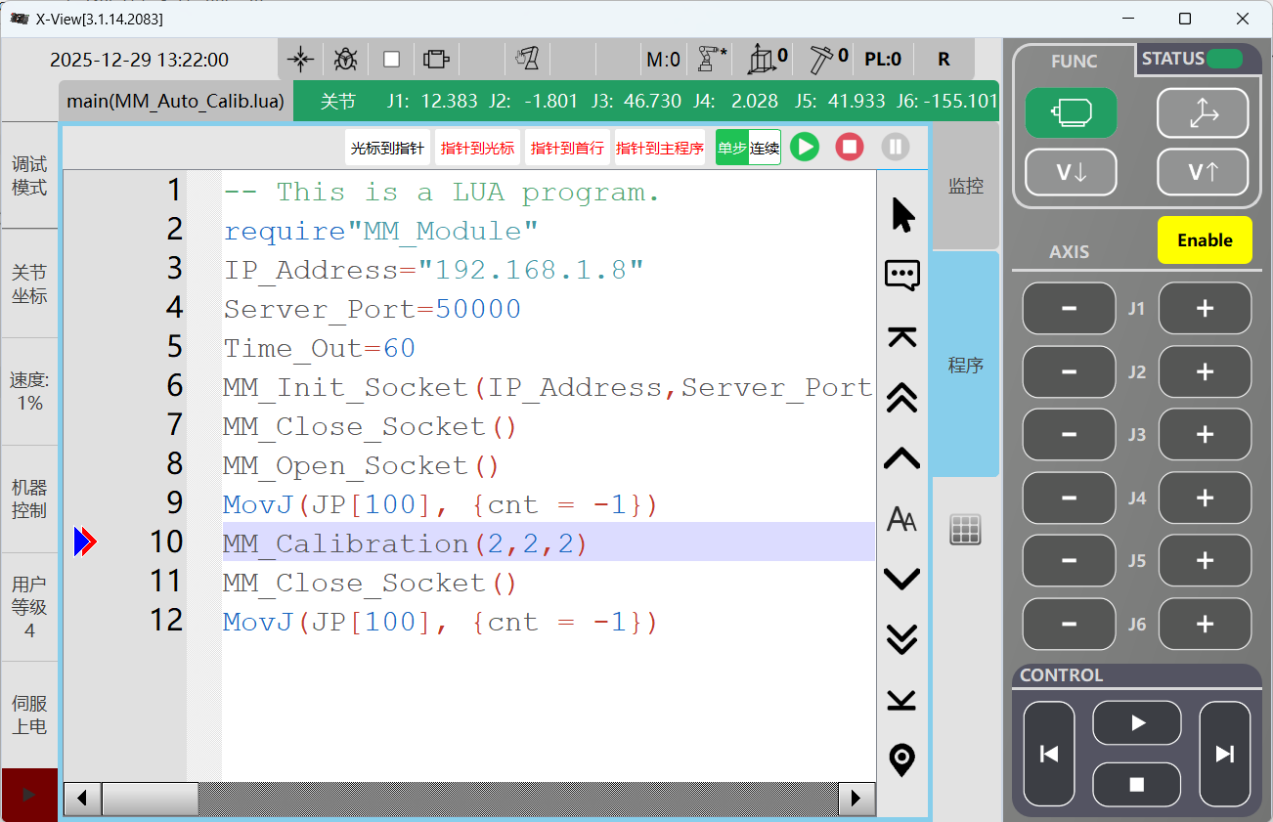Click the double up-chevron navigation icon
The height and width of the screenshot is (822, 1273).
[x=901, y=398]
